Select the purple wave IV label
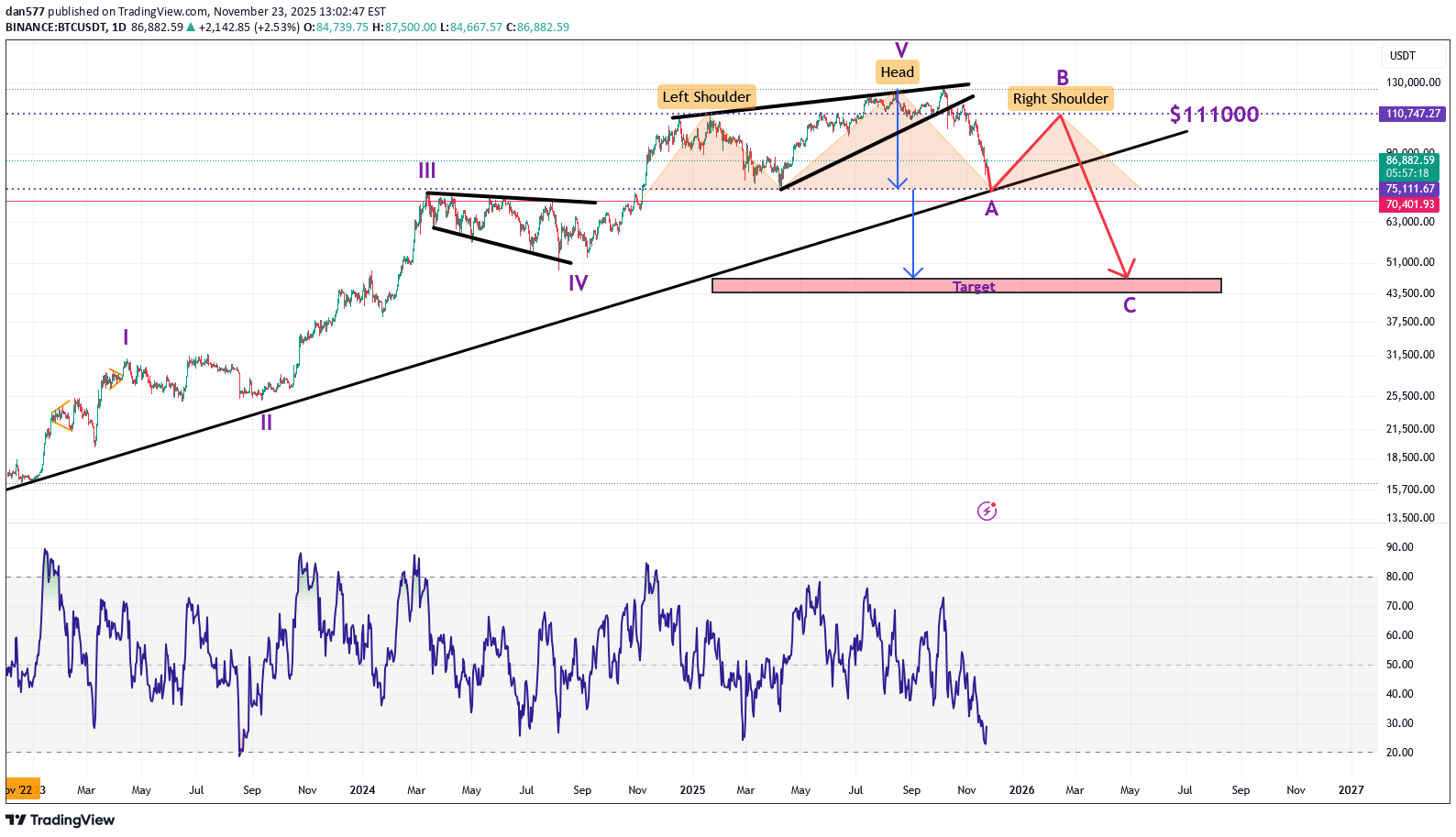This screenshot has width=1456, height=837. click(578, 283)
